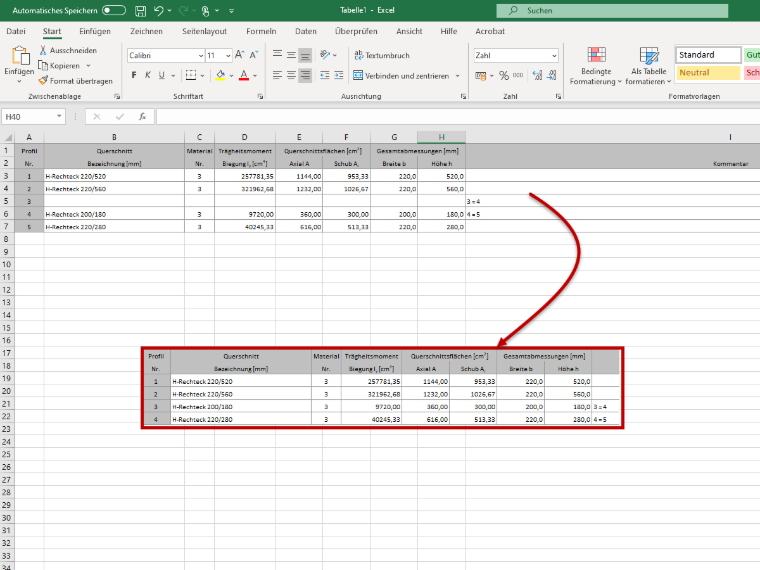The width and height of the screenshot is (760, 570).
Task: Click the Save icon in title bar
Action: (141, 11)
